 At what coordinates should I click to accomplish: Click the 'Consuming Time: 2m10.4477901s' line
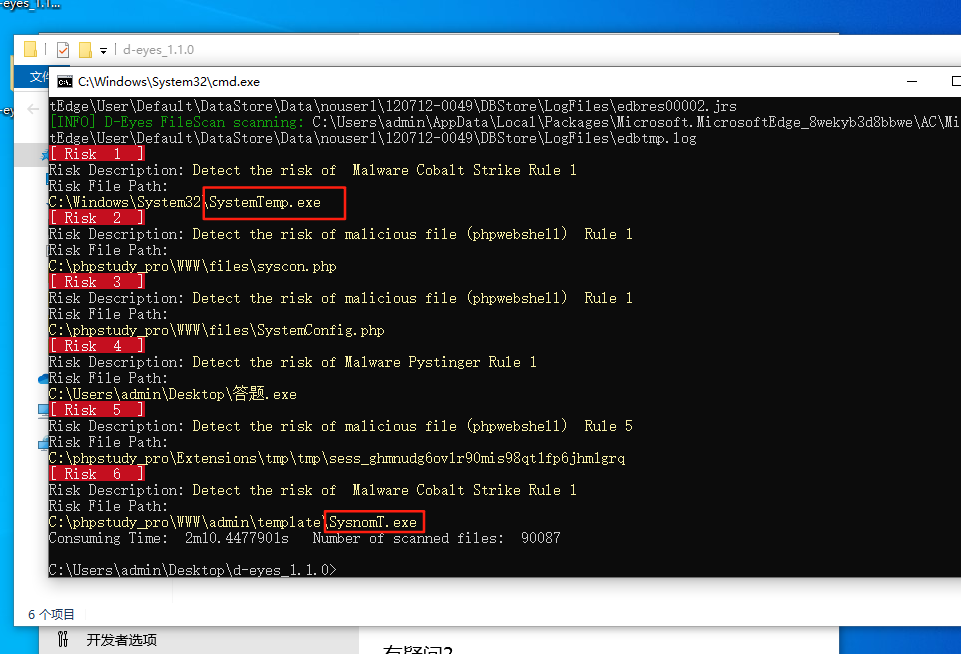pos(305,538)
